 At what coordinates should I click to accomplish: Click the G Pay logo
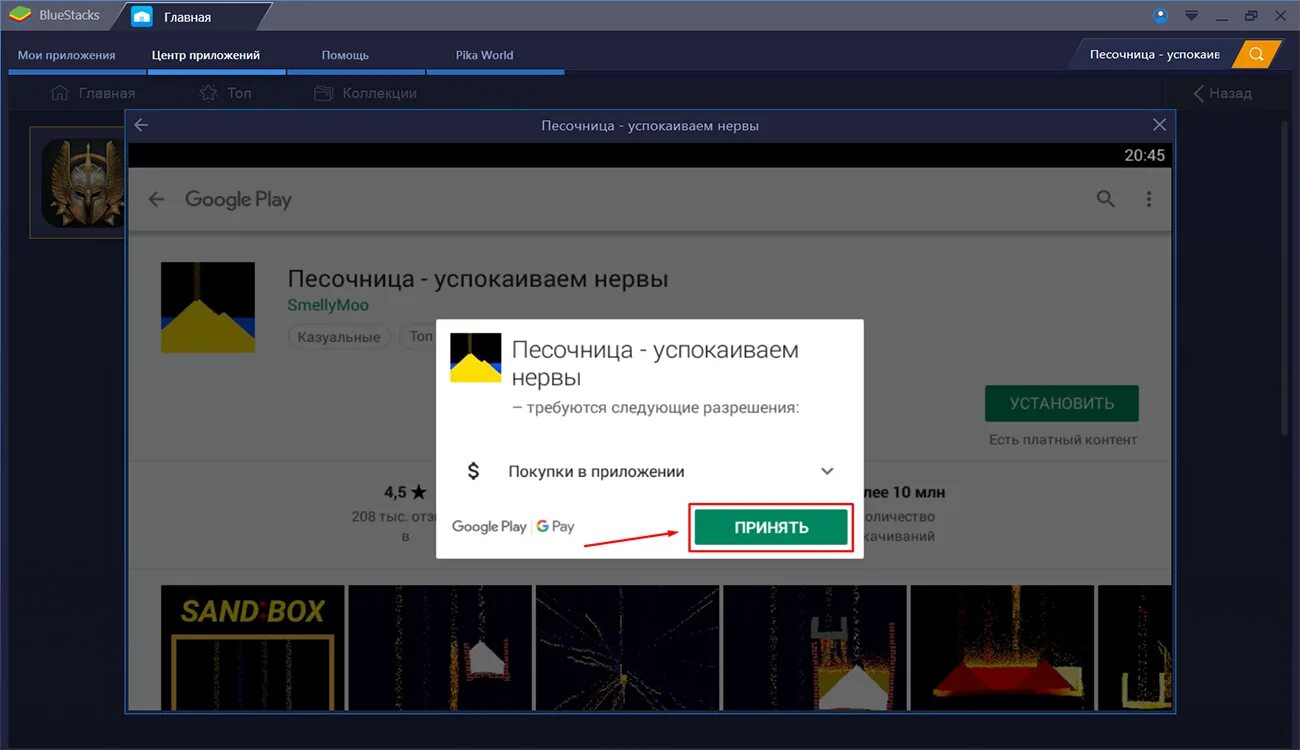[556, 526]
